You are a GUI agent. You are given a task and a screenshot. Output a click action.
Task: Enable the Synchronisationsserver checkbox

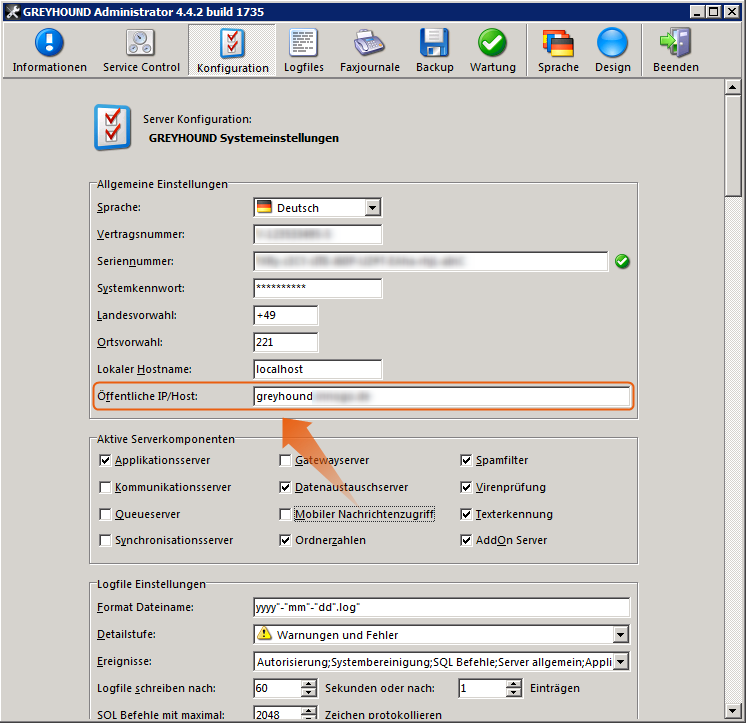[x=105, y=540]
